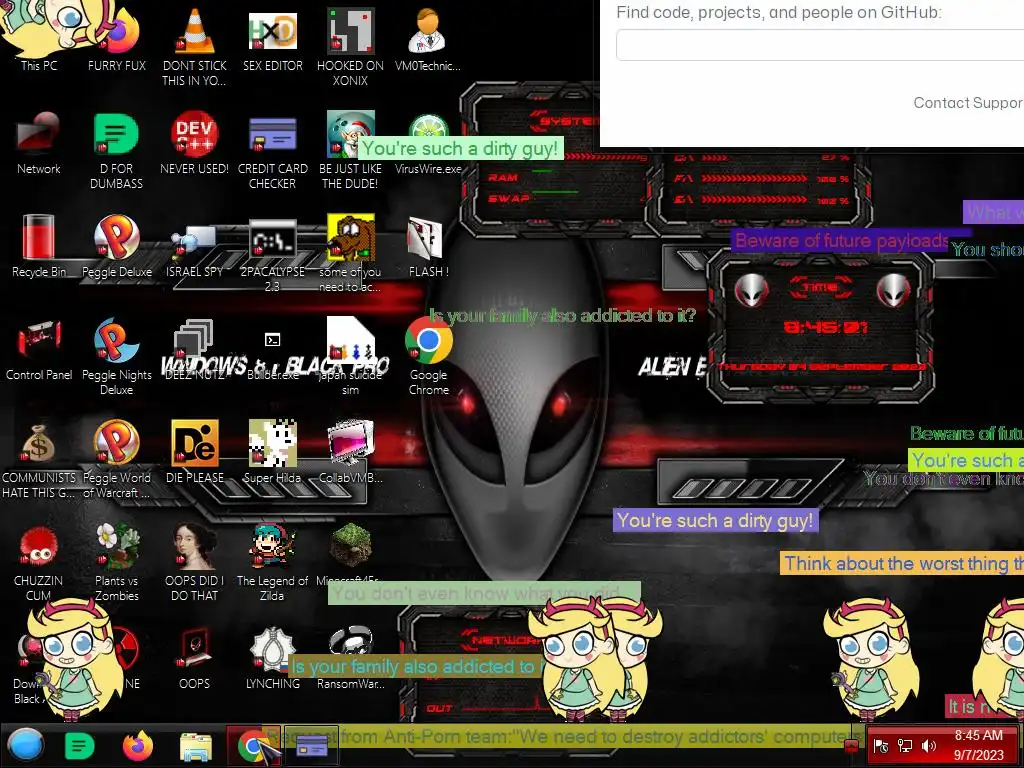Screen dimensions: 1024x768
Task: Switch to the credit card app taskbar button
Action: [x=312, y=745]
